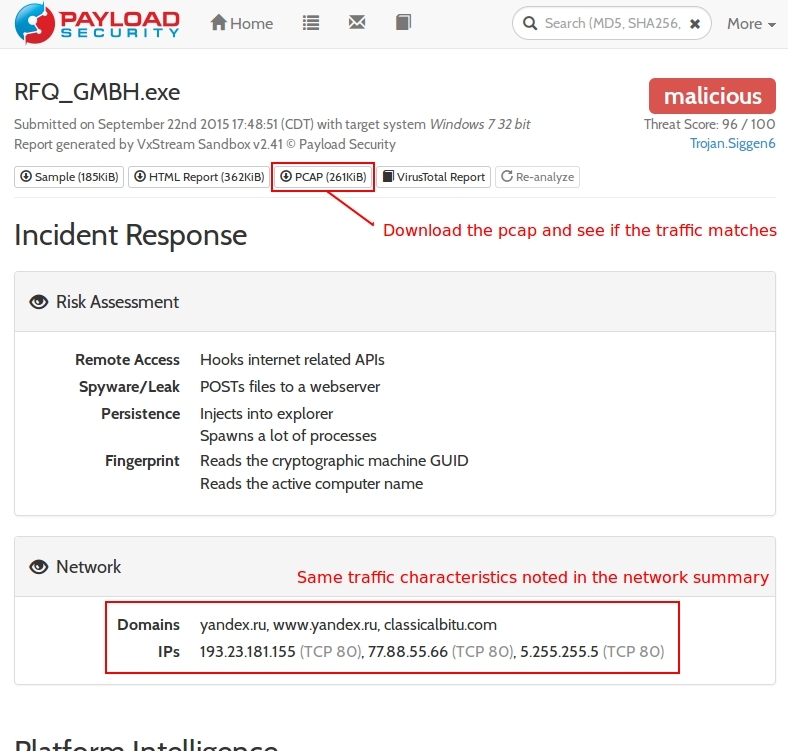Download the HTML Report (362KiB)
Viewport: 788px width, 751px height.
click(x=199, y=177)
